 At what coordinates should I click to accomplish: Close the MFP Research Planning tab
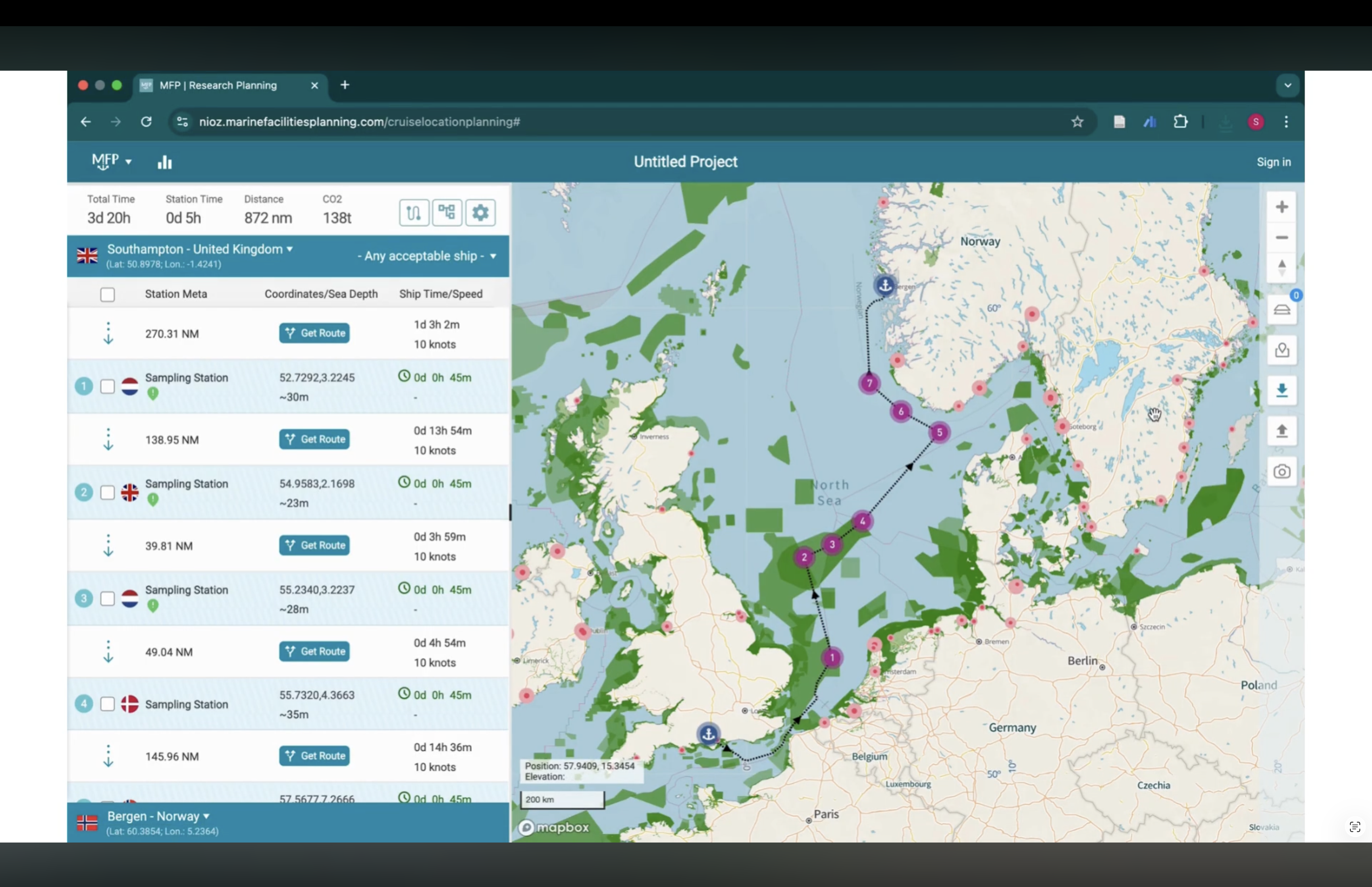314,85
